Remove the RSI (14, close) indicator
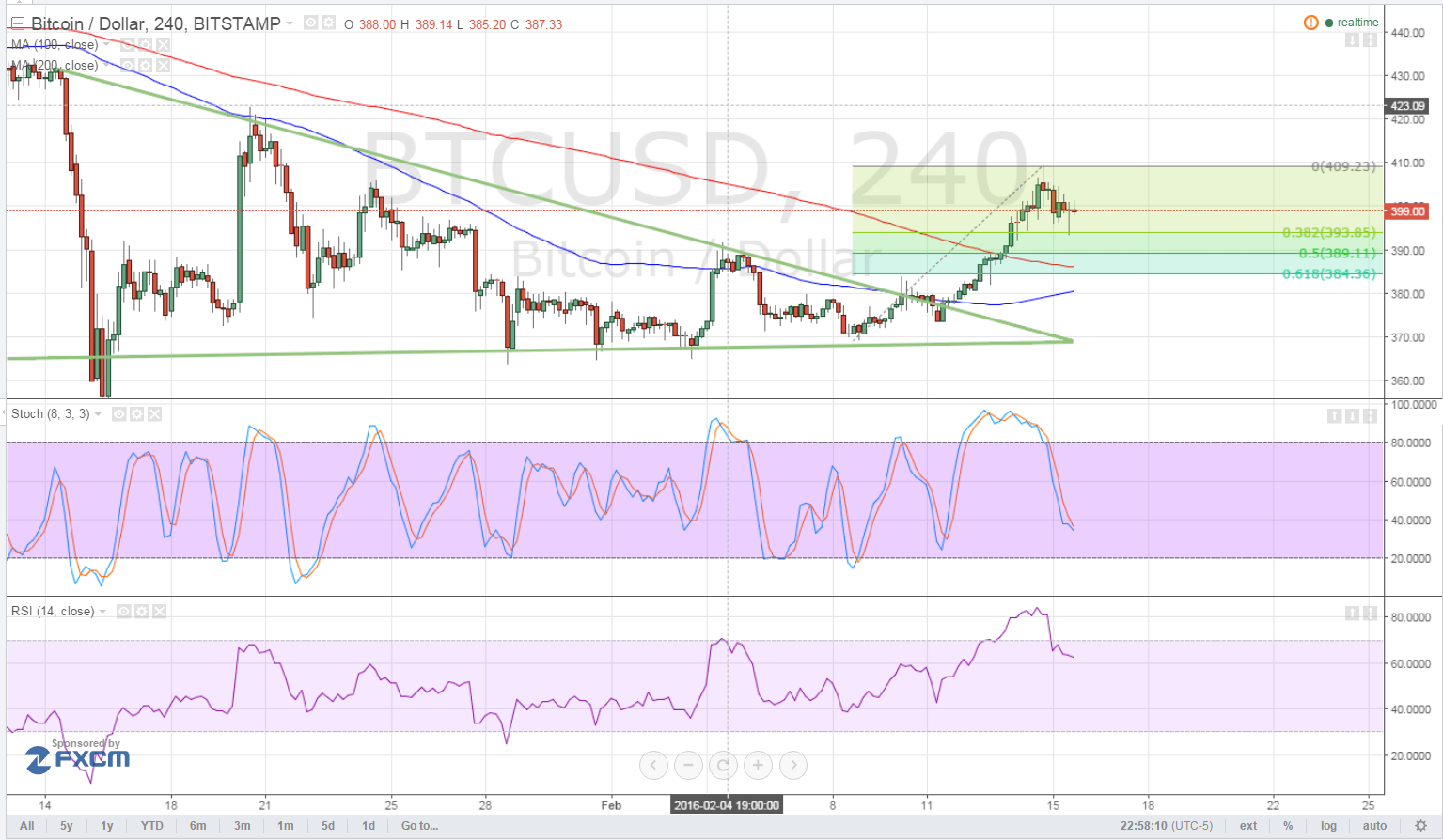This screenshot has height=840, width=1443. (160, 611)
